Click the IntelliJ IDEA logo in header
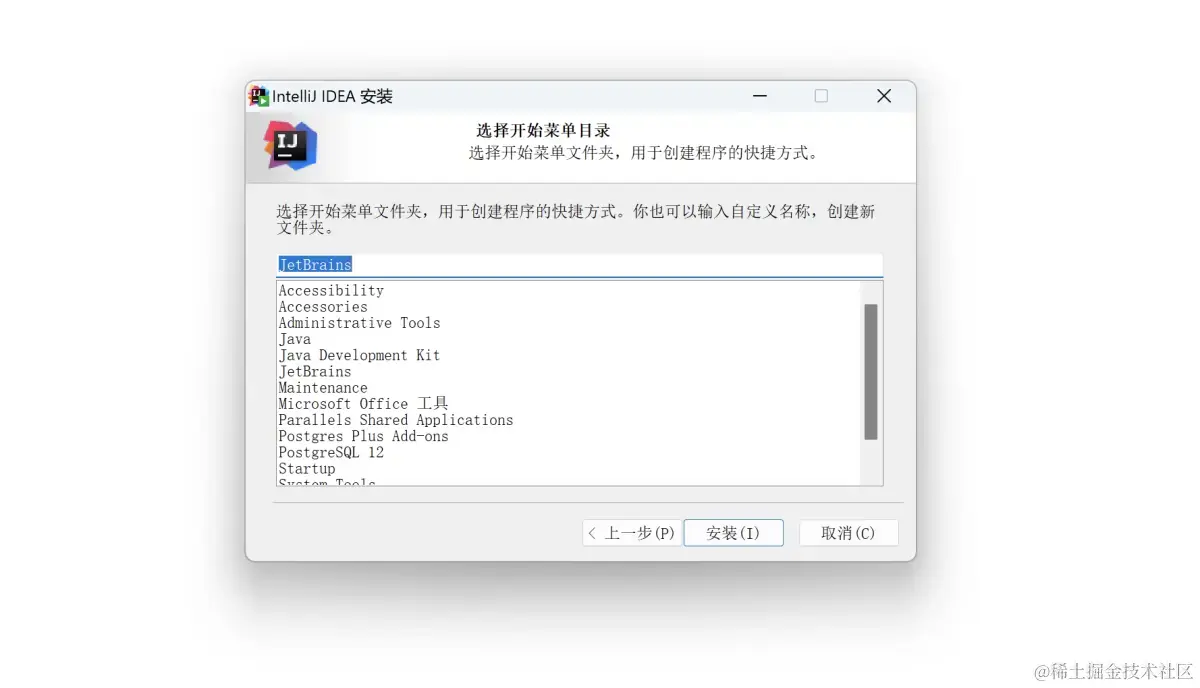 coord(290,146)
